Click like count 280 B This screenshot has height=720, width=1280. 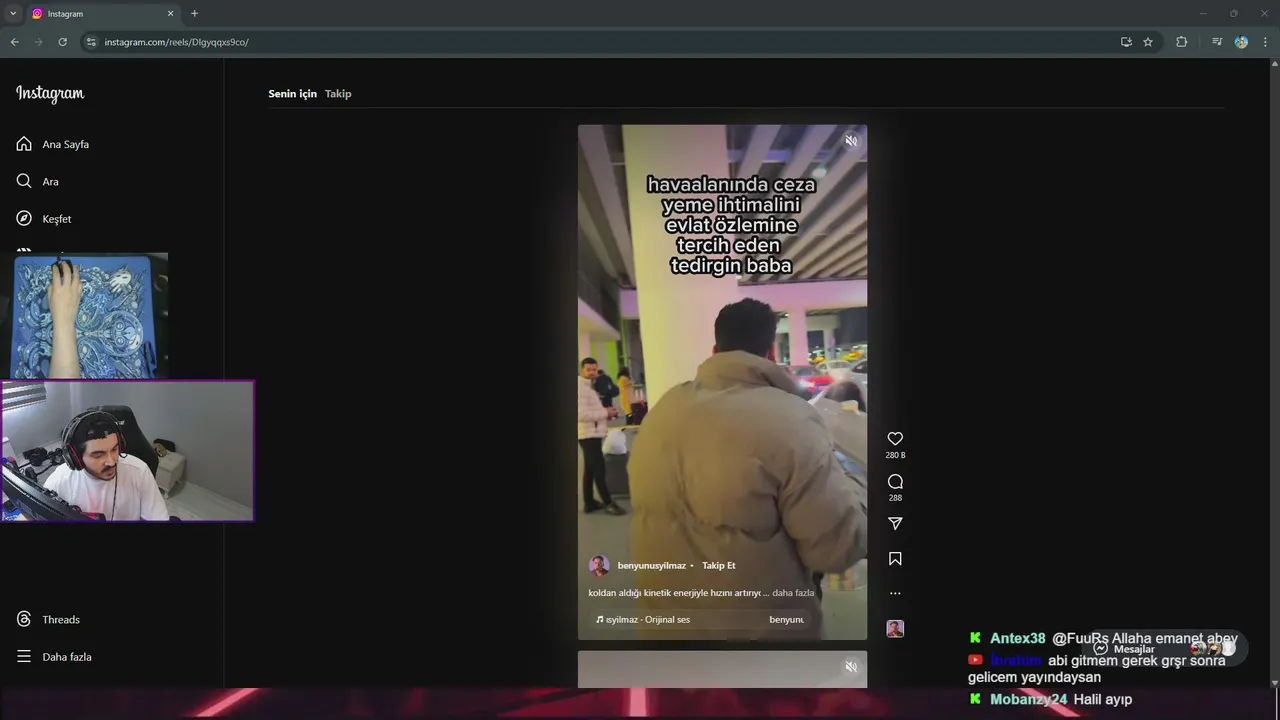coord(895,455)
